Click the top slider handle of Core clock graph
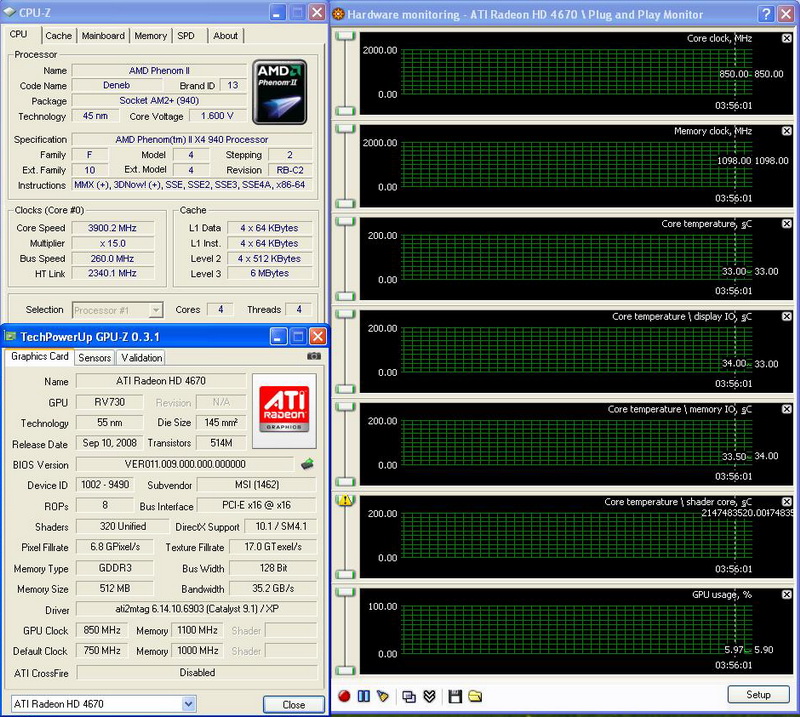Screen dimensions: 800x717 pyautogui.click(x=345, y=37)
